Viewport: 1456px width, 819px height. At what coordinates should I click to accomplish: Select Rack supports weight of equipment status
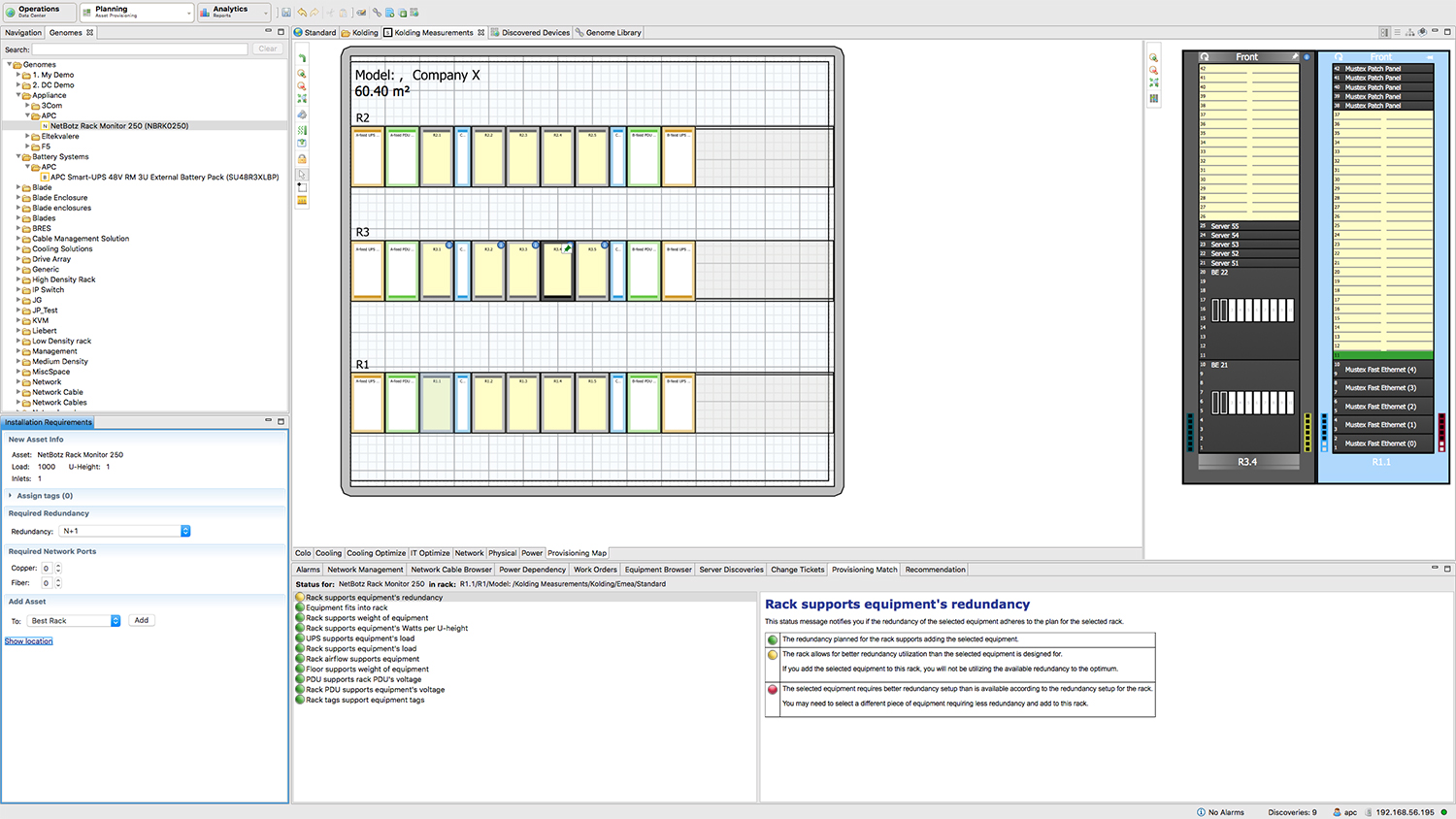pos(367,618)
